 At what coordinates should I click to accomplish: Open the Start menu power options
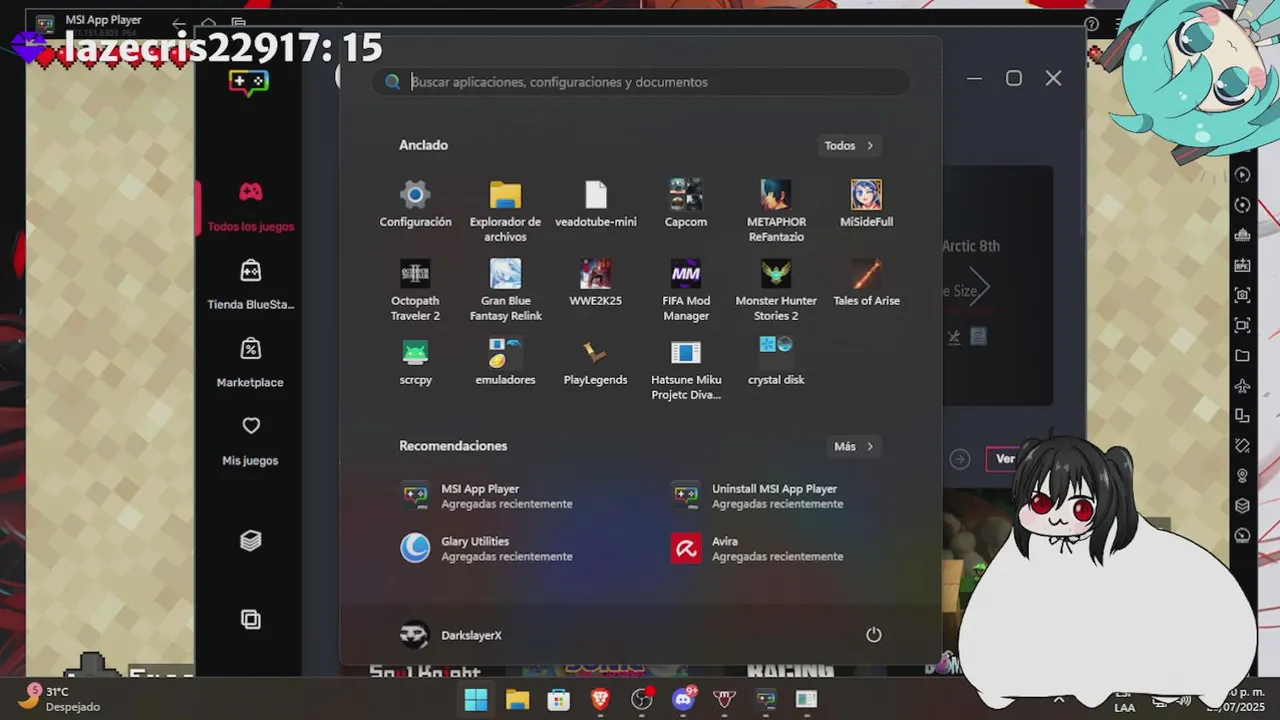pos(873,635)
